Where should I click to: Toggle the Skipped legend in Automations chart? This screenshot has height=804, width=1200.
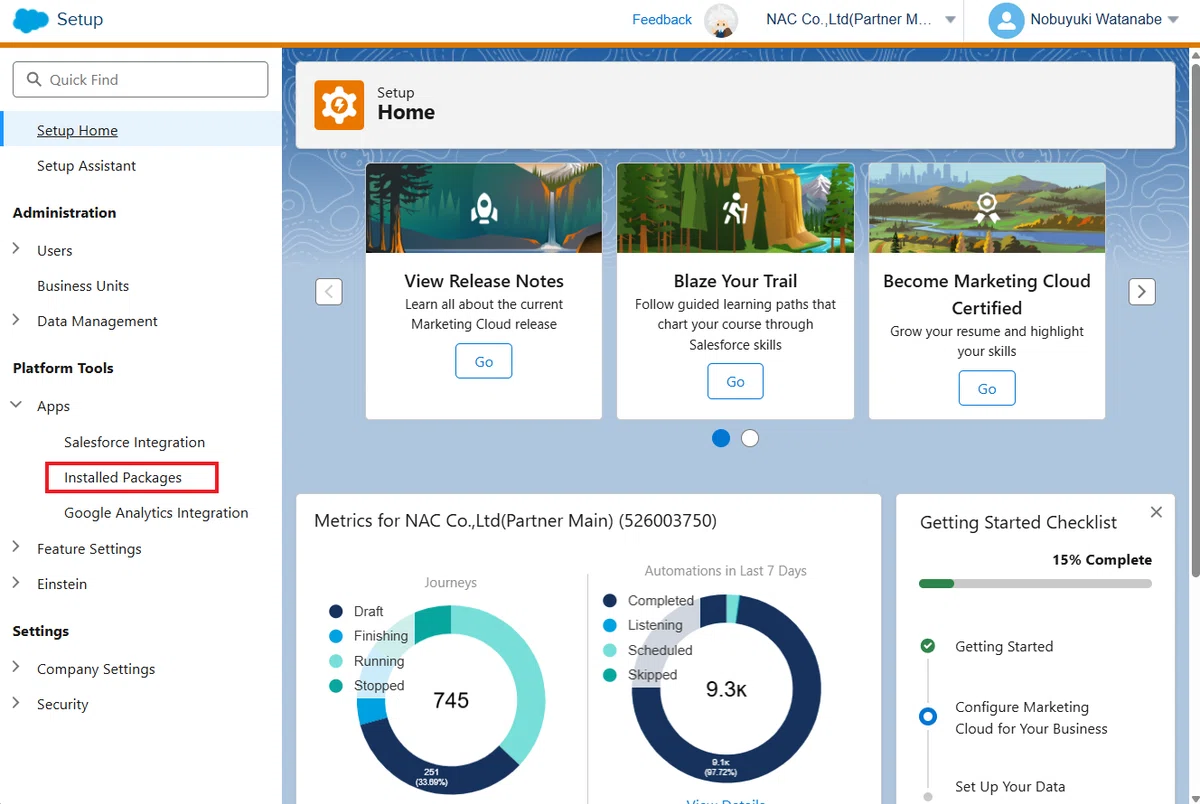[x=640, y=675]
